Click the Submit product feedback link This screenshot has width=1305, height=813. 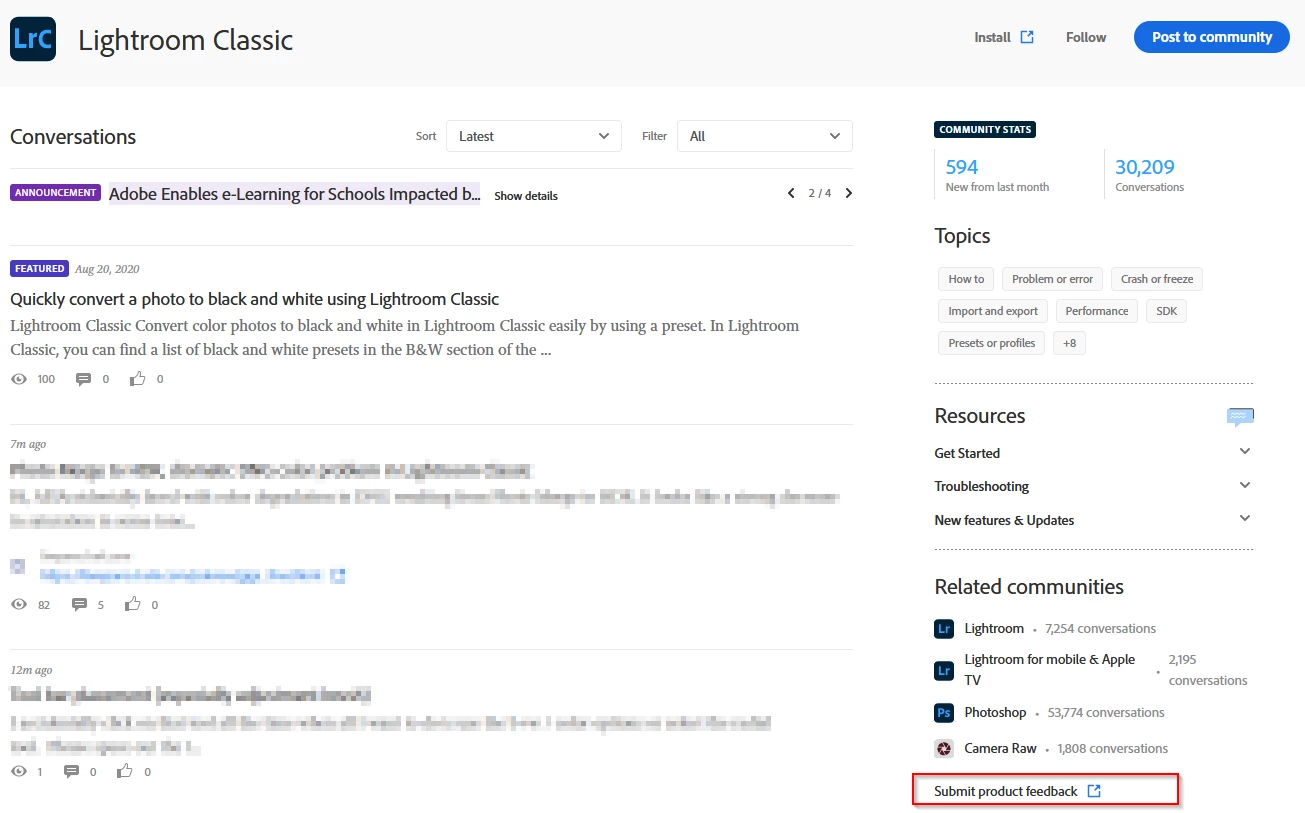point(1006,791)
